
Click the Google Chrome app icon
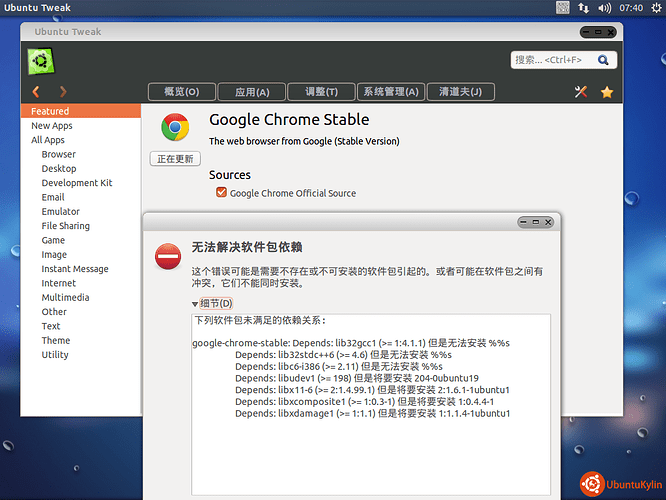tap(175, 127)
